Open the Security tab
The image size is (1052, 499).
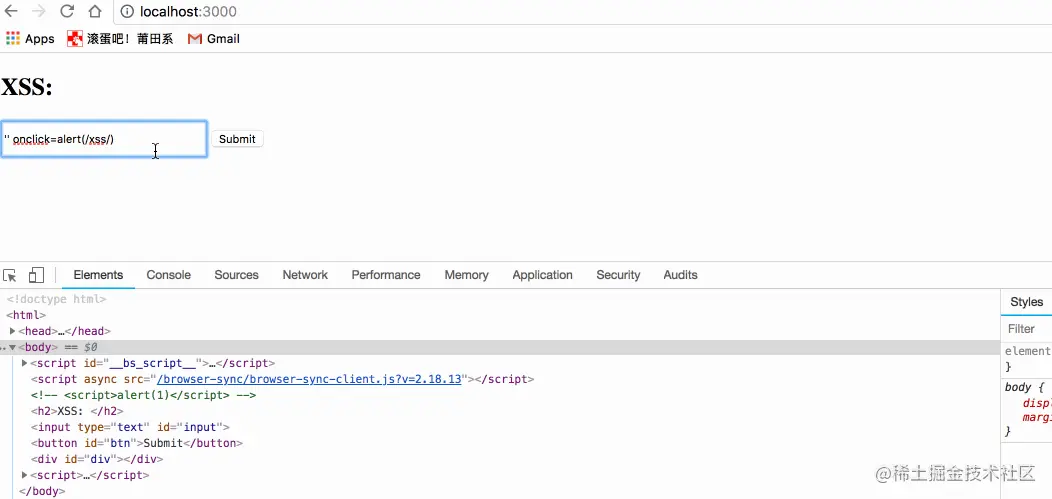pyautogui.click(x=618, y=275)
